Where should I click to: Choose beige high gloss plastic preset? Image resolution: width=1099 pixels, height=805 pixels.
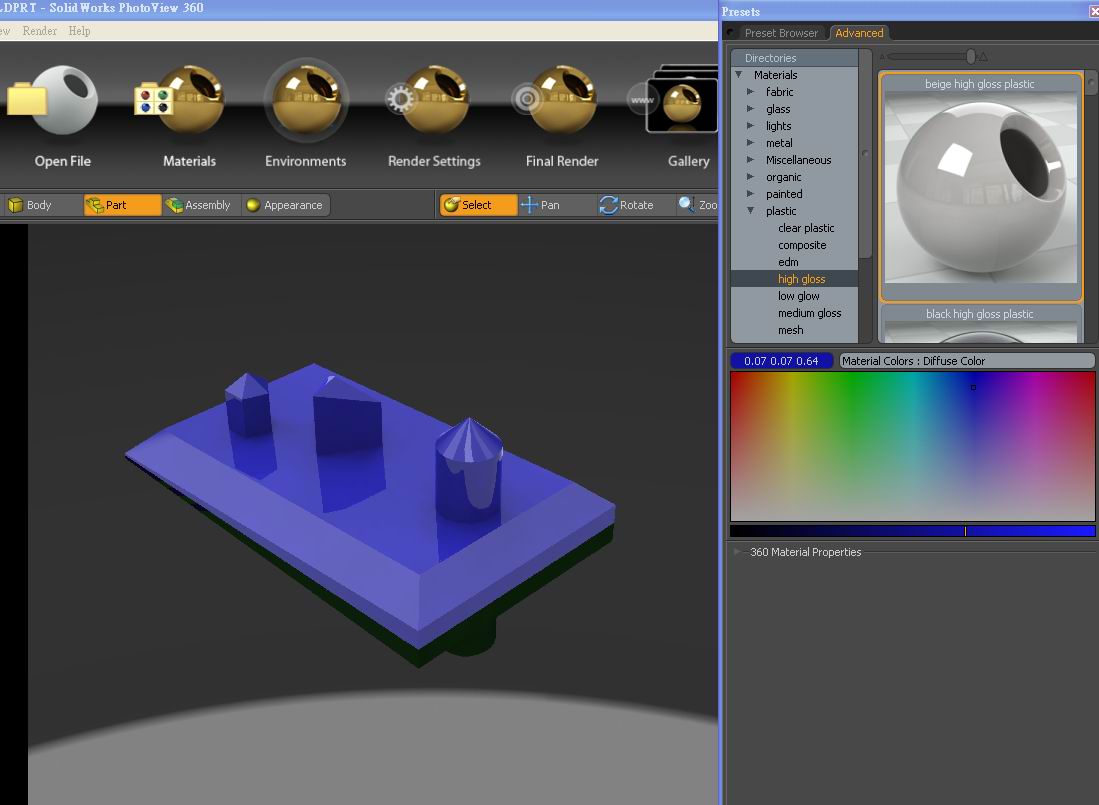click(x=981, y=187)
